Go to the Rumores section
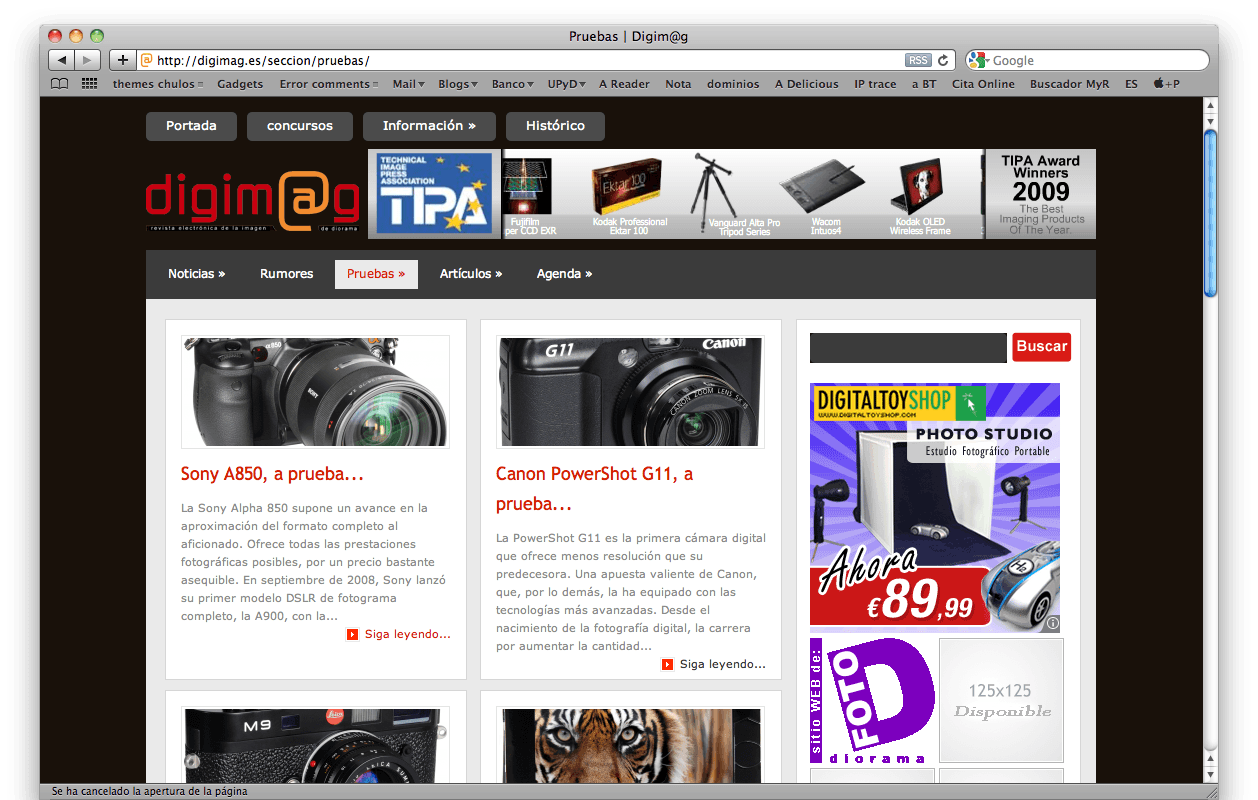Screen dimensions: 1258x800 coord(286,274)
